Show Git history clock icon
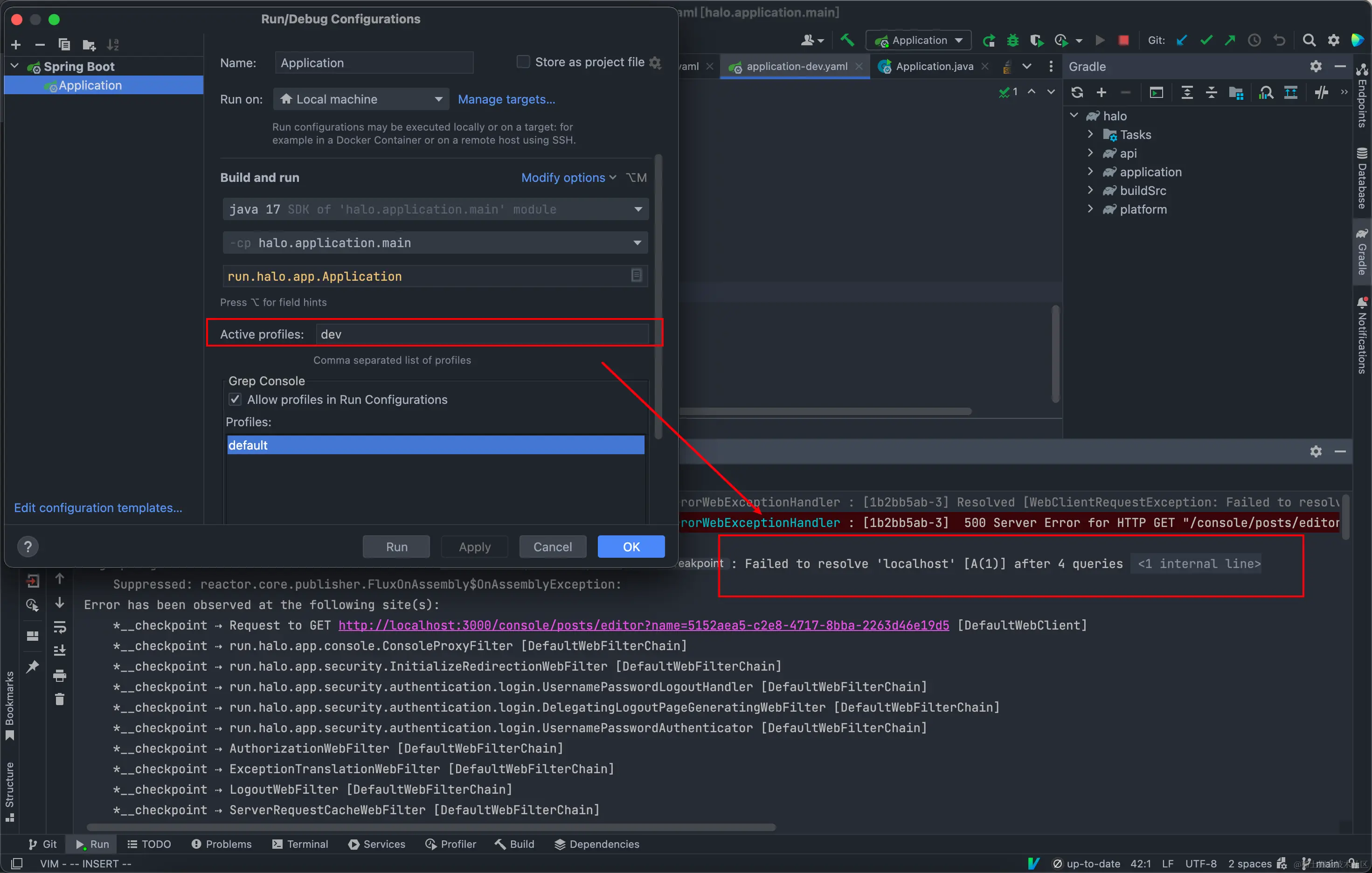This screenshot has width=1372, height=873. pos(1254,41)
